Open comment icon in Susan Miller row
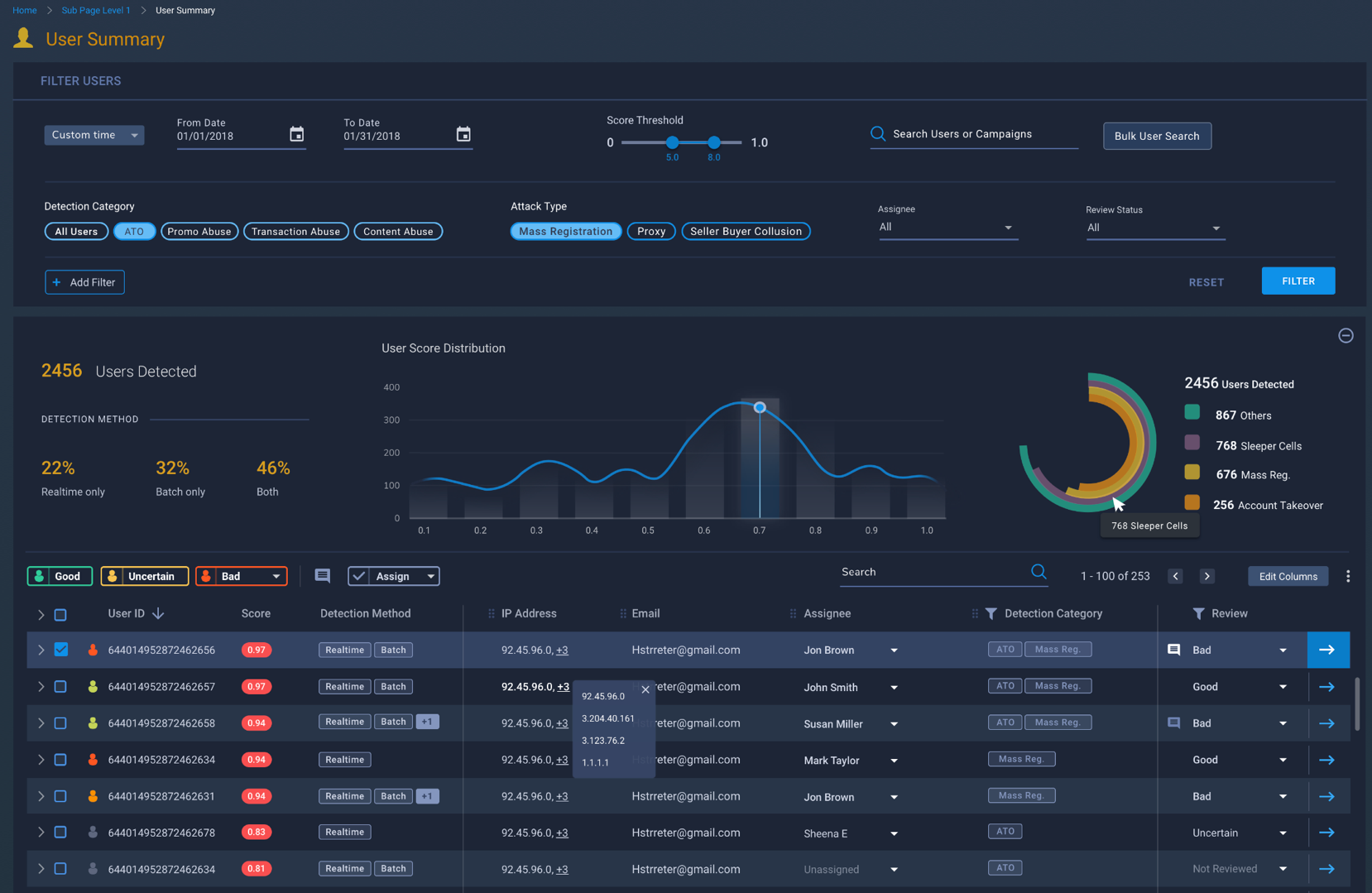The height and width of the screenshot is (893, 1372). click(1173, 723)
